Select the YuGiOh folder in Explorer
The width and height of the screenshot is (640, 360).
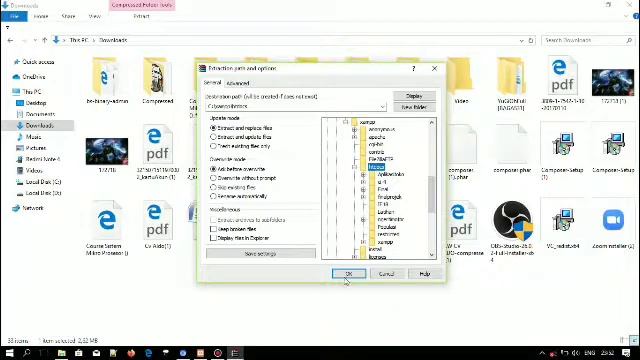[x=511, y=84]
